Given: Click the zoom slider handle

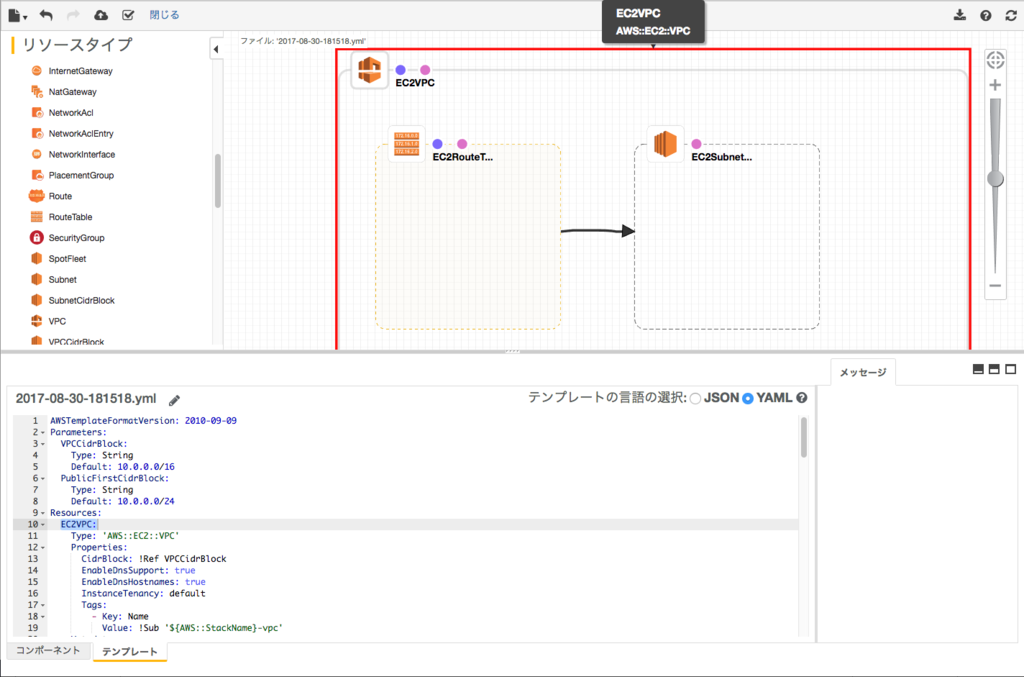Looking at the screenshot, I should click(995, 179).
